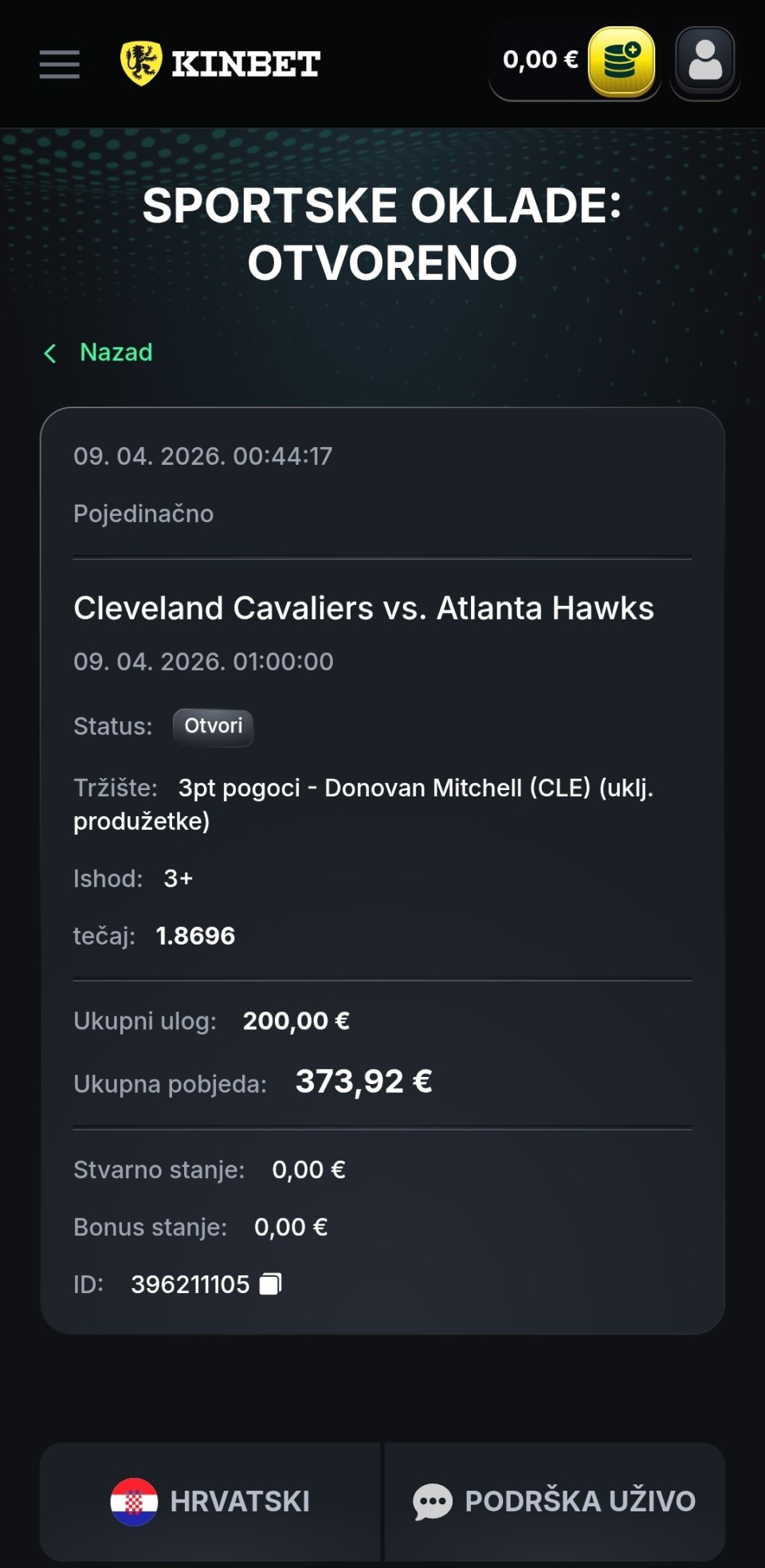Copy the bet ID with the copy icon

[x=271, y=1284]
